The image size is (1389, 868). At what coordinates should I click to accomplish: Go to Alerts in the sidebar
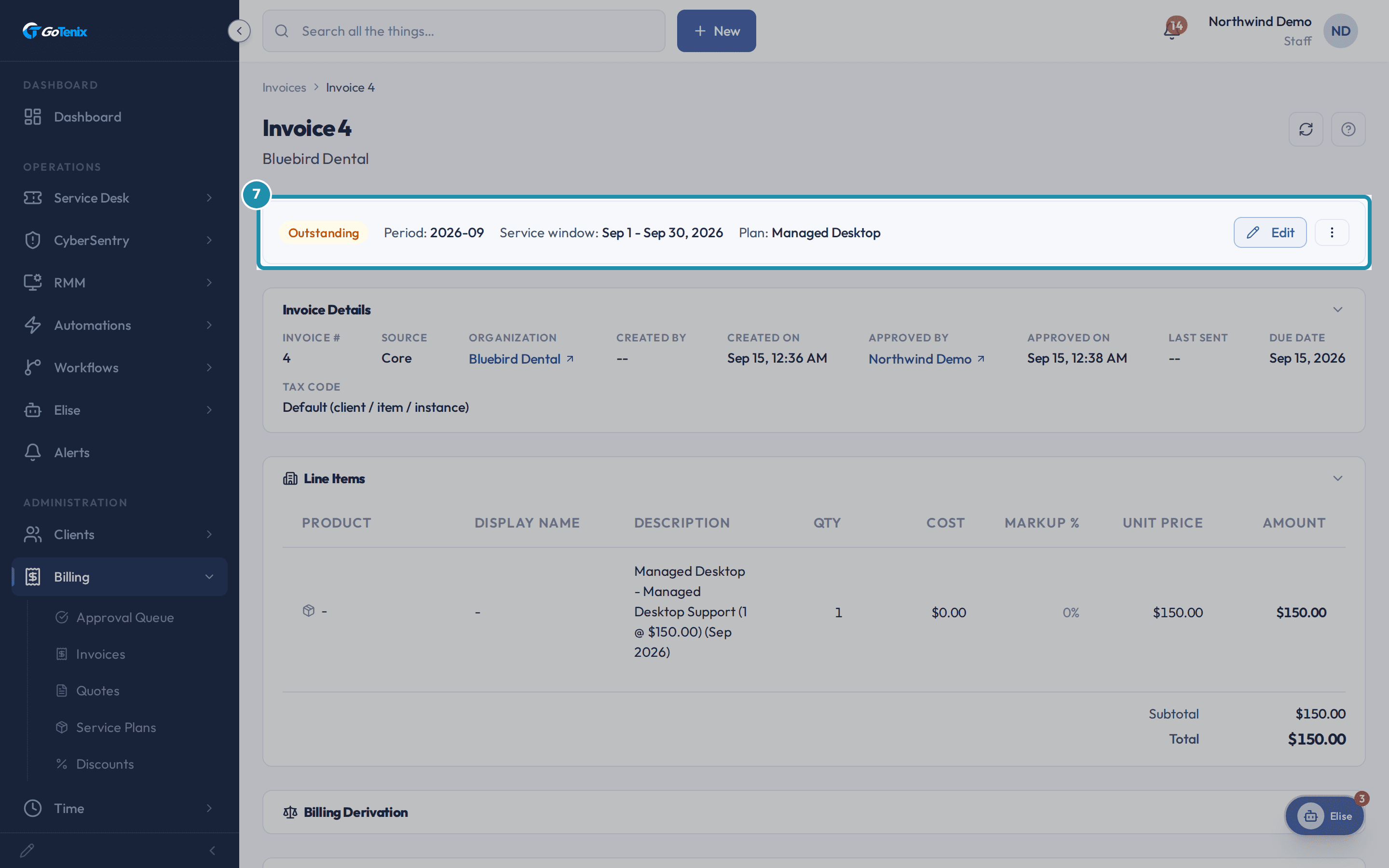tap(120, 453)
